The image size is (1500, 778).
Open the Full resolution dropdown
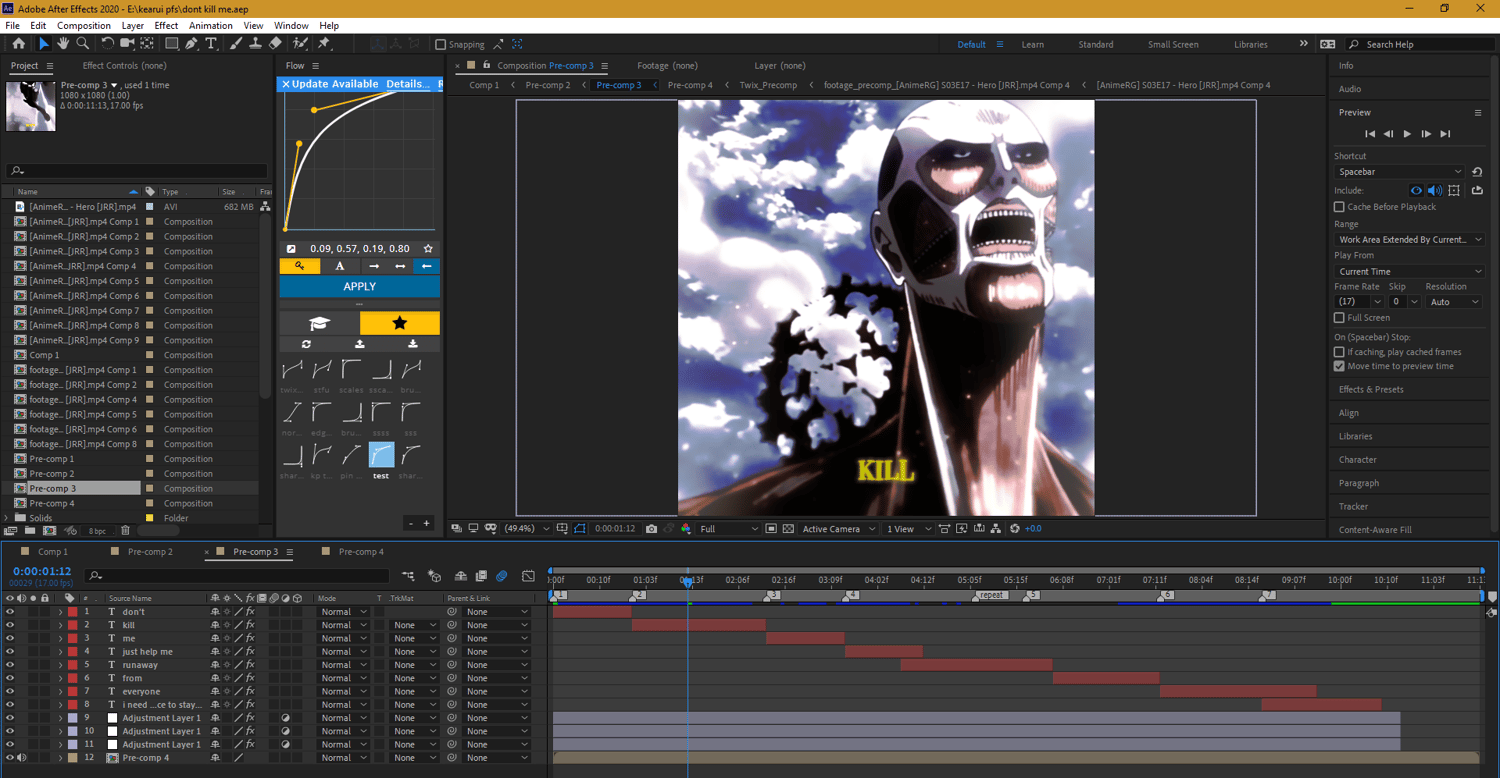click(x=728, y=529)
